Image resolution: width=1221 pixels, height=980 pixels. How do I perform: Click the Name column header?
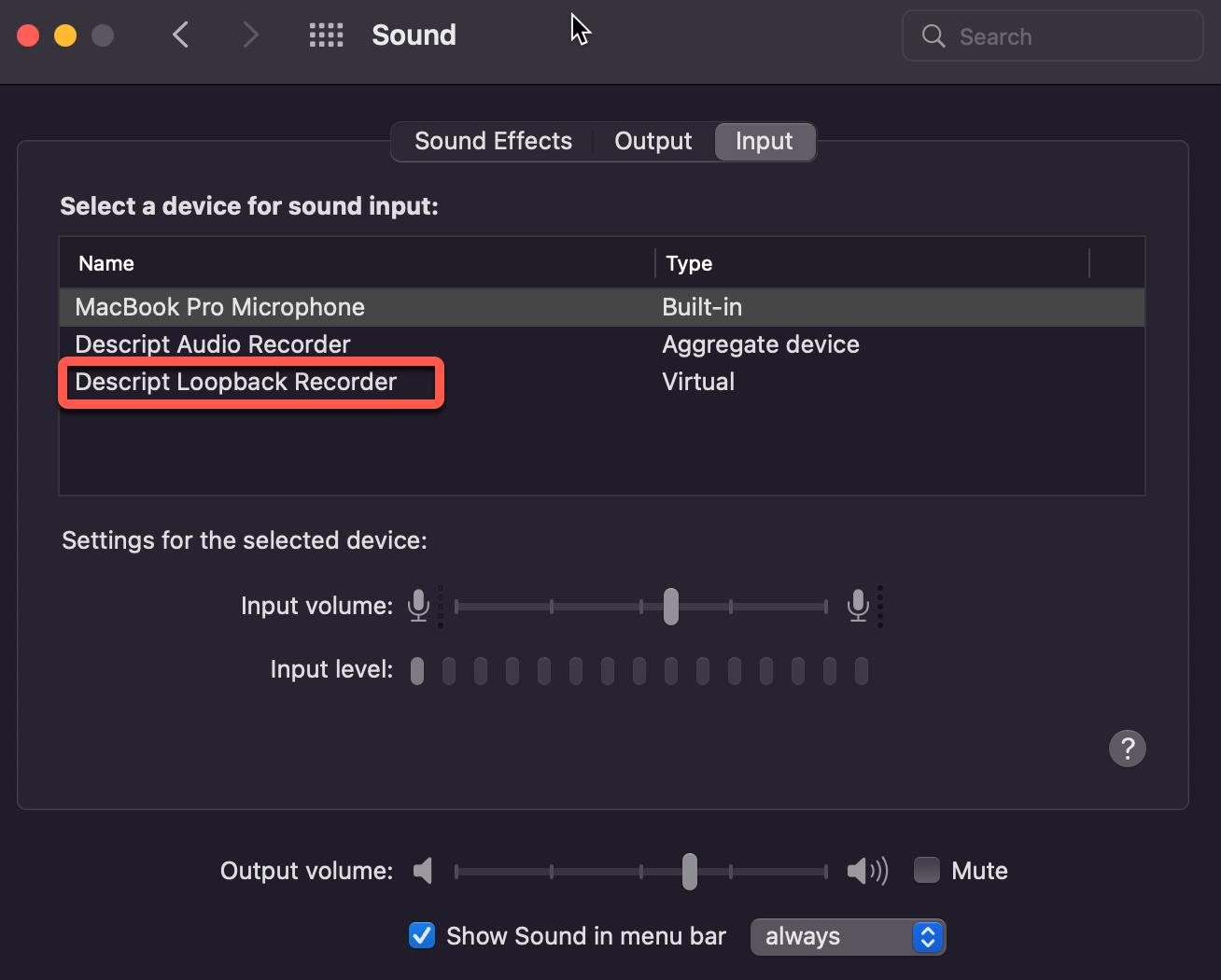(105, 262)
